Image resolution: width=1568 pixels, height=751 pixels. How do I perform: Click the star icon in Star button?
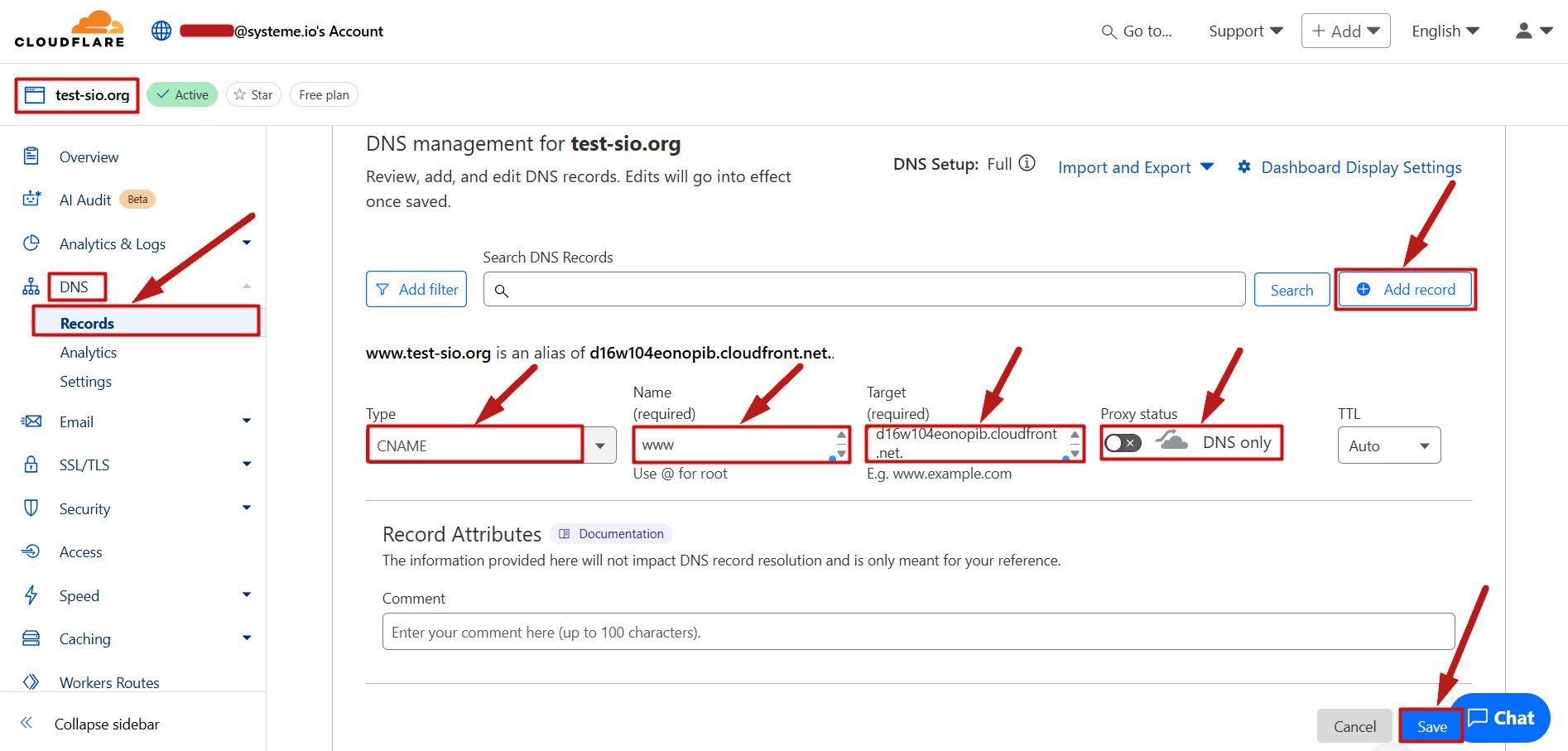pyautogui.click(x=240, y=94)
